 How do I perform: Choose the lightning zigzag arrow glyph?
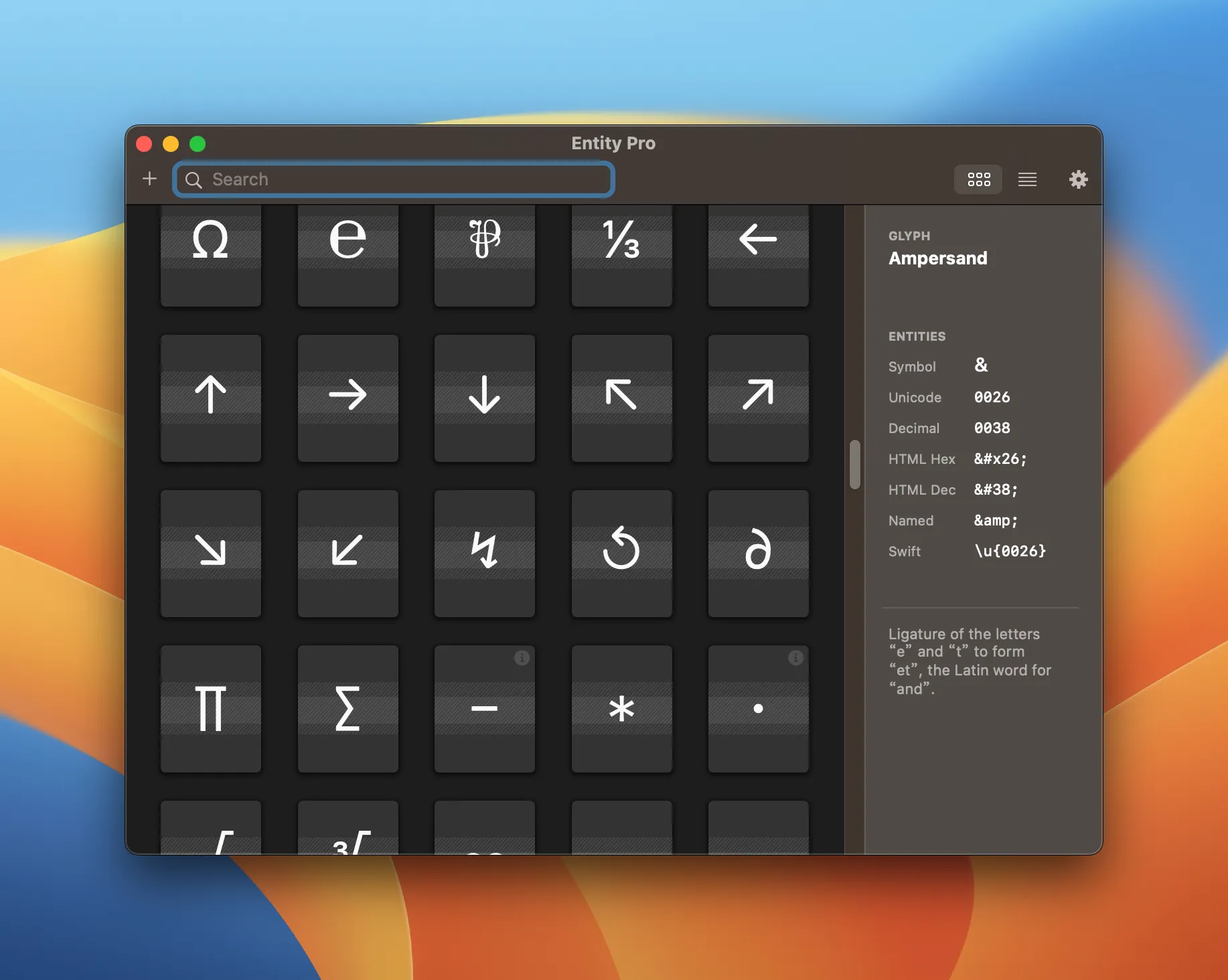click(485, 554)
